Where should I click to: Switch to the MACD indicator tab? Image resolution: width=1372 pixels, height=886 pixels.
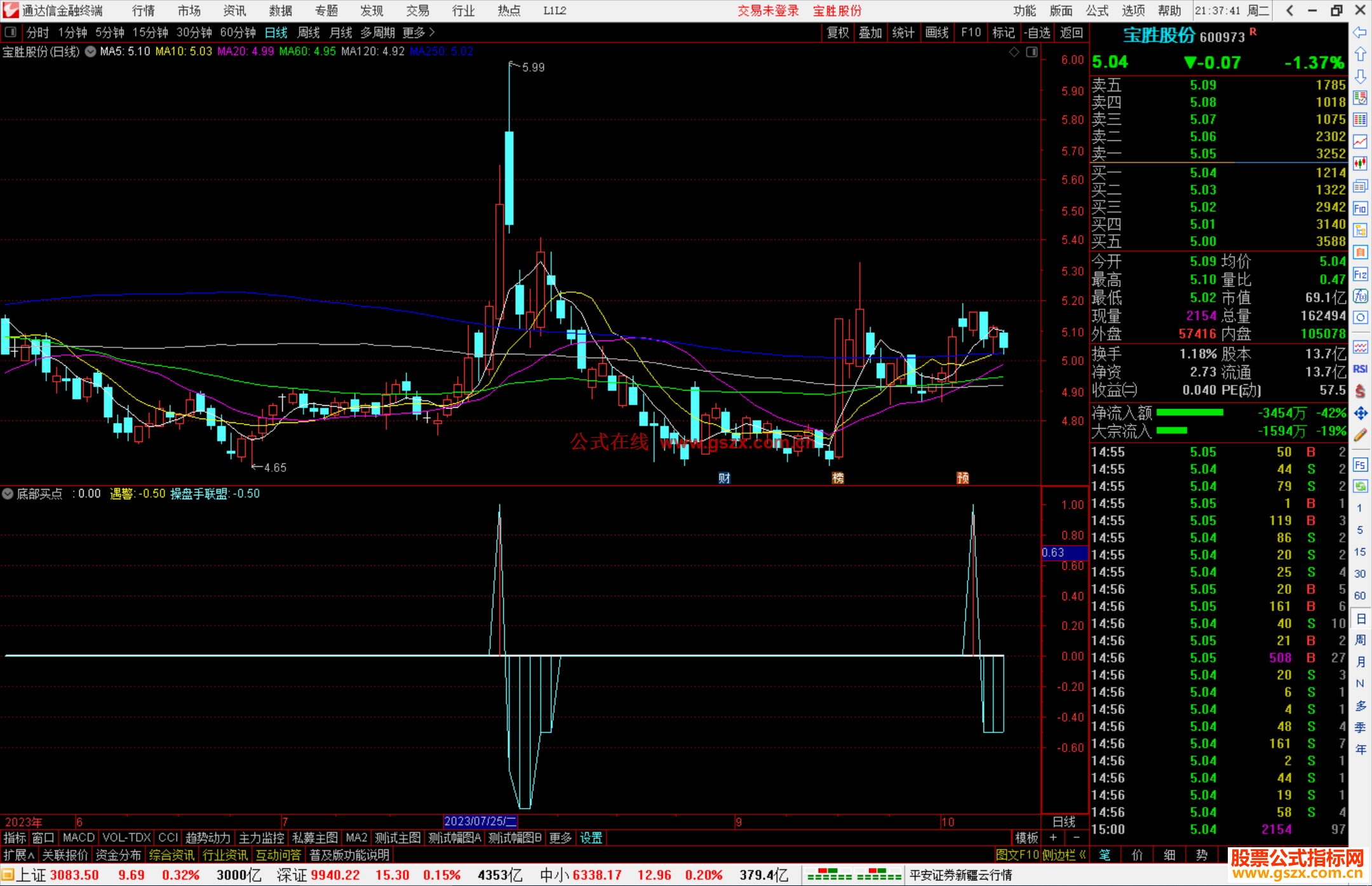click(78, 838)
